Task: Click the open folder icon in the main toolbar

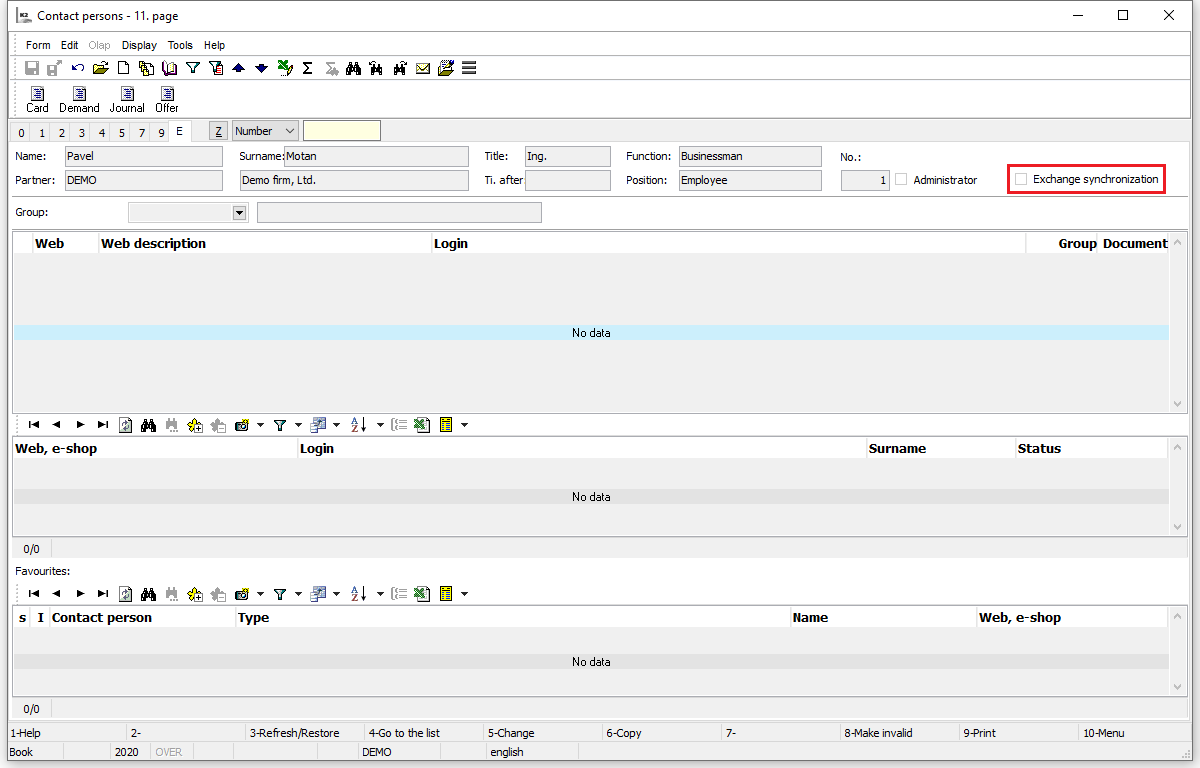Action: click(100, 68)
